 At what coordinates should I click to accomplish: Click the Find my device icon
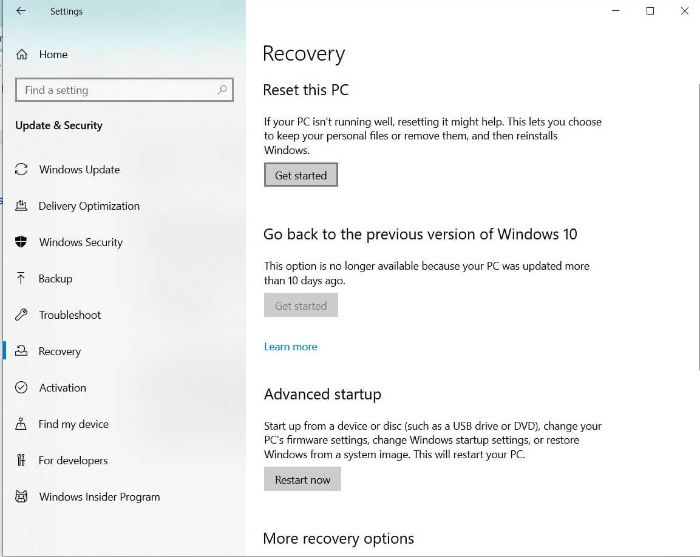pos(22,424)
